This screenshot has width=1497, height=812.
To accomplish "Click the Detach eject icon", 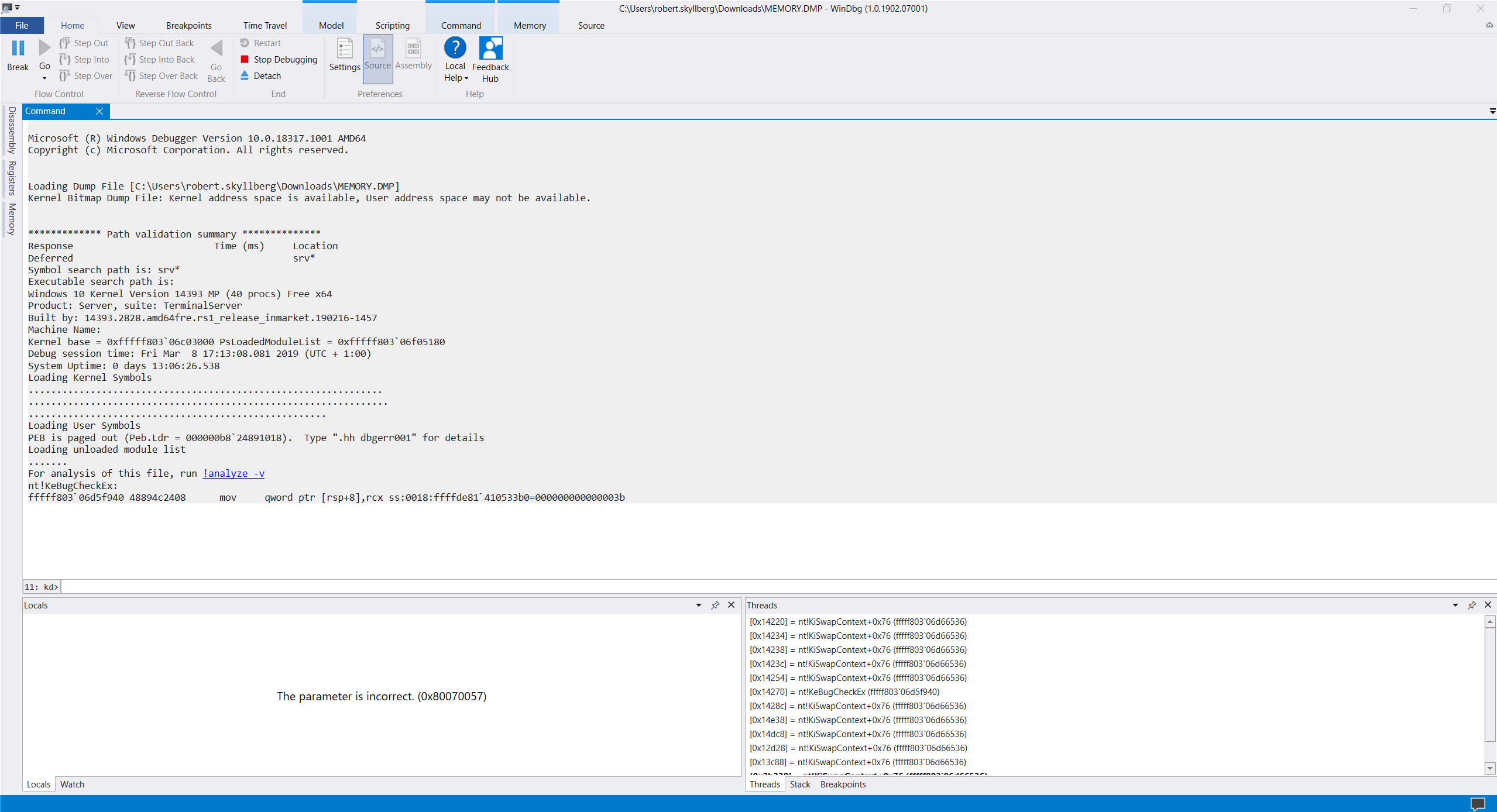I will (x=245, y=75).
